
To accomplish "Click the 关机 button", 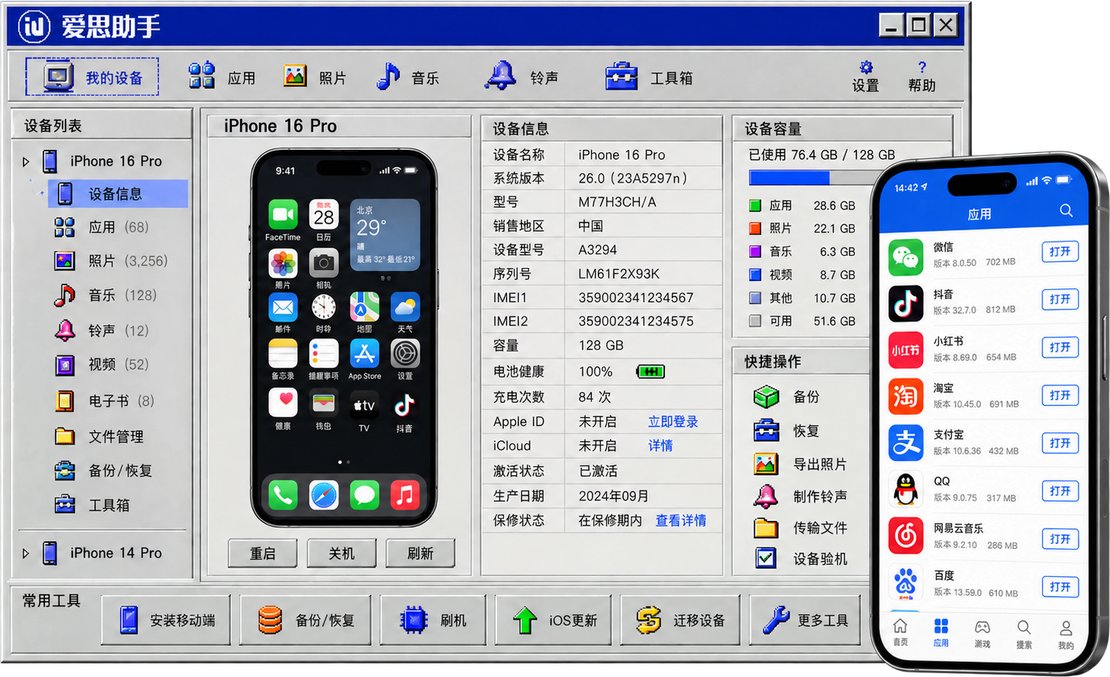I will (341, 553).
